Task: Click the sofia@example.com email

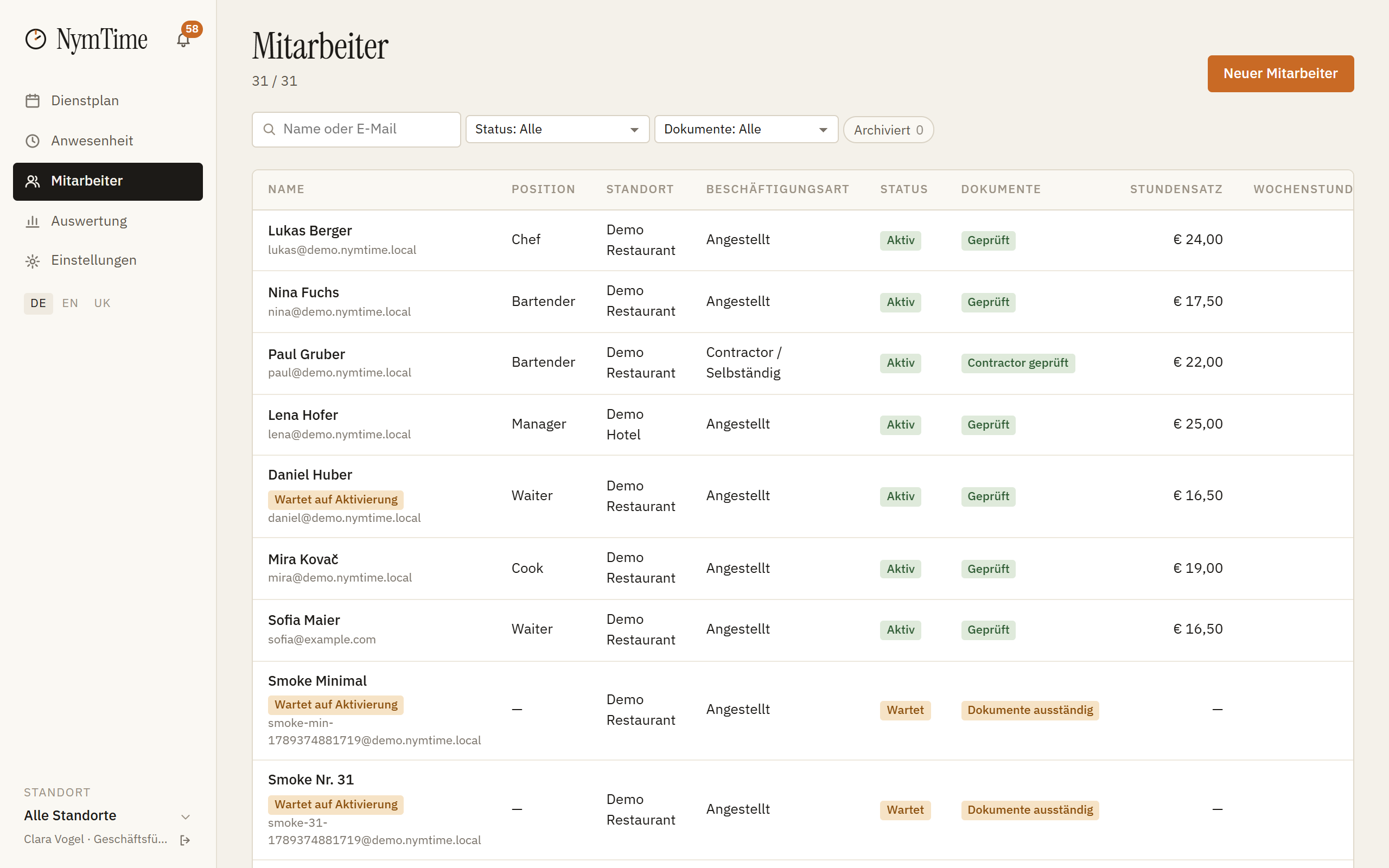Action: (x=322, y=640)
